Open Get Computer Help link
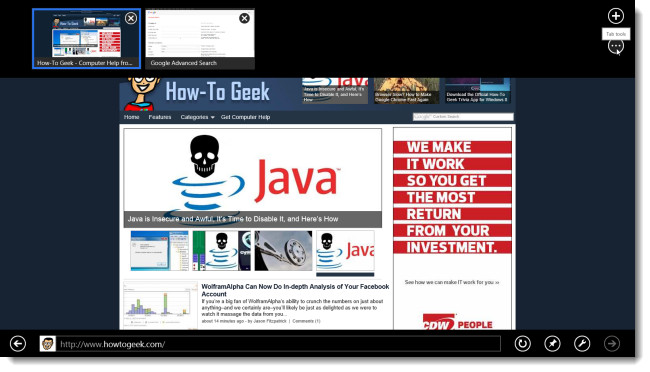650x372 pixels. click(245, 117)
